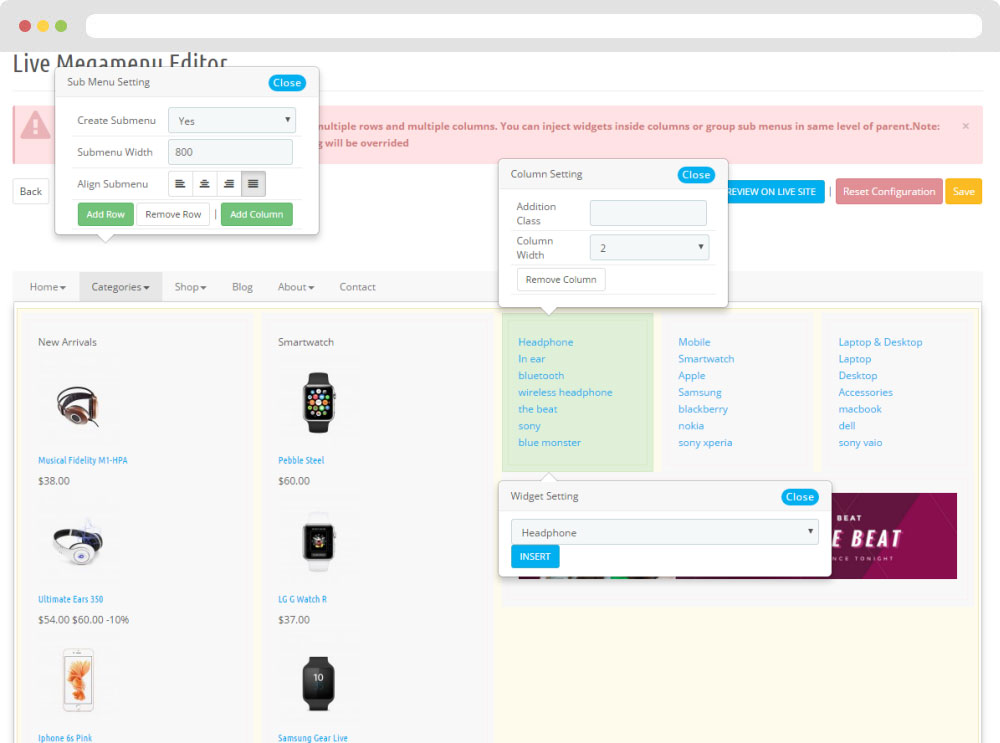Open Pebble Steel product link

point(301,460)
